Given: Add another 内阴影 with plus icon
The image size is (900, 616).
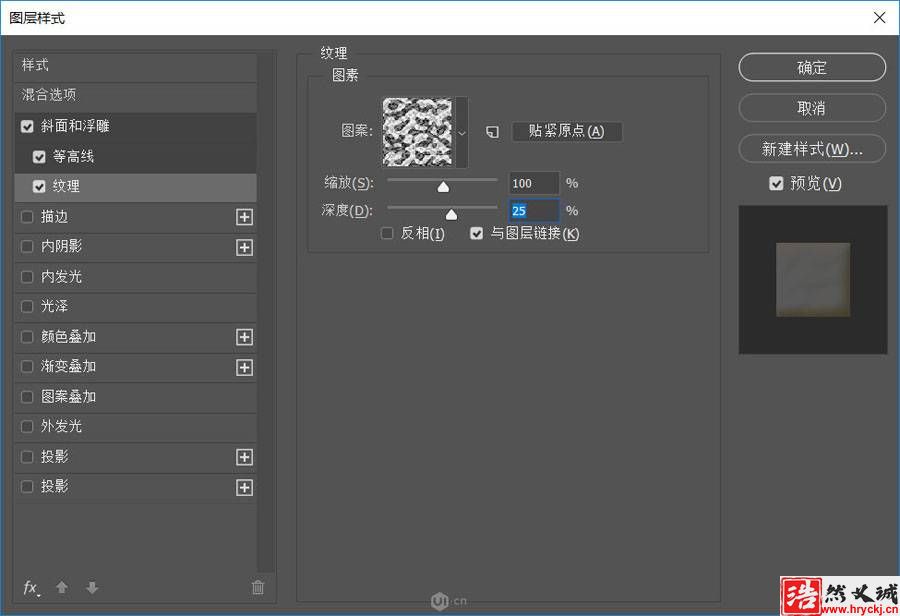Looking at the screenshot, I should tap(245, 247).
